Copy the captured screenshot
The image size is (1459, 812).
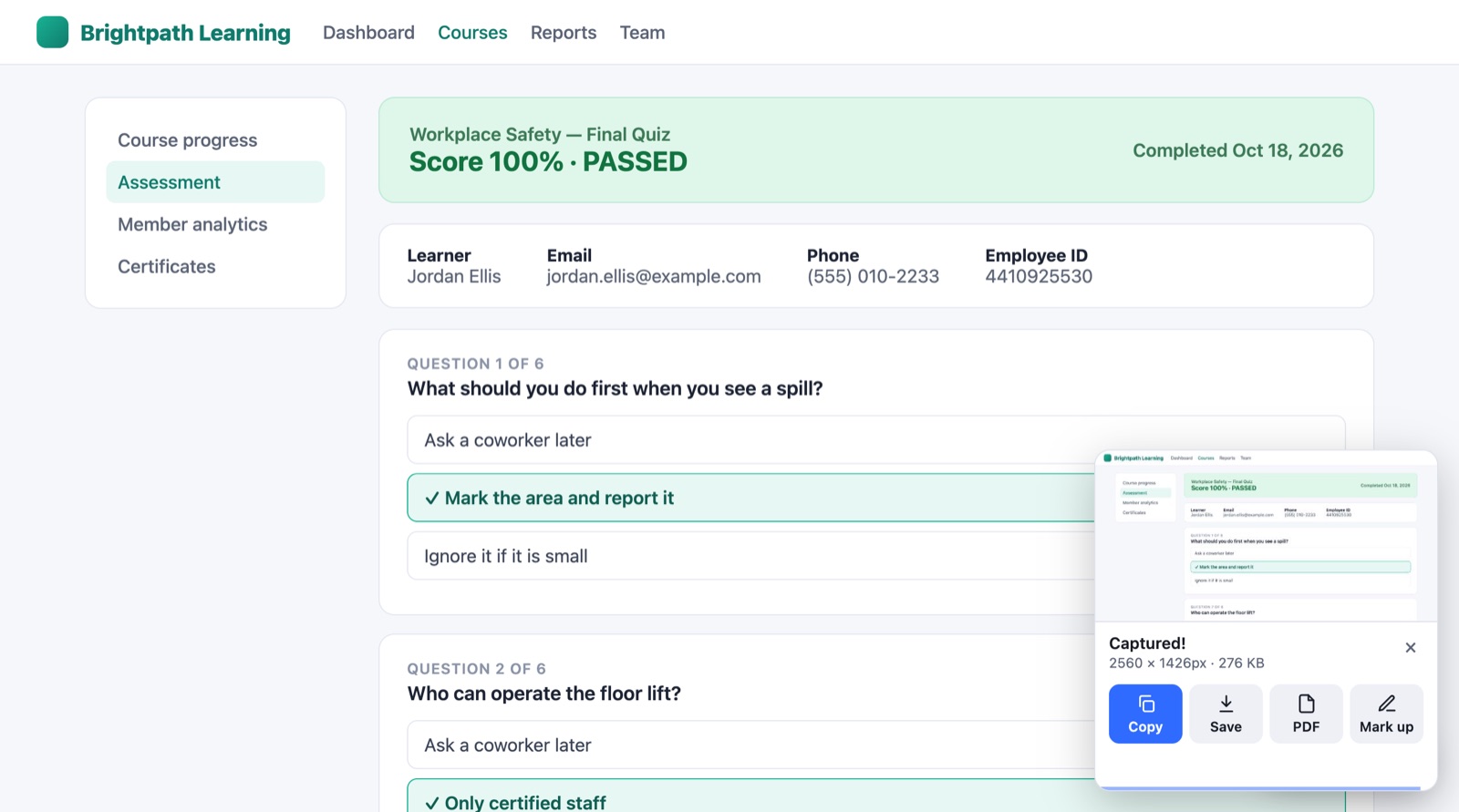click(x=1145, y=714)
